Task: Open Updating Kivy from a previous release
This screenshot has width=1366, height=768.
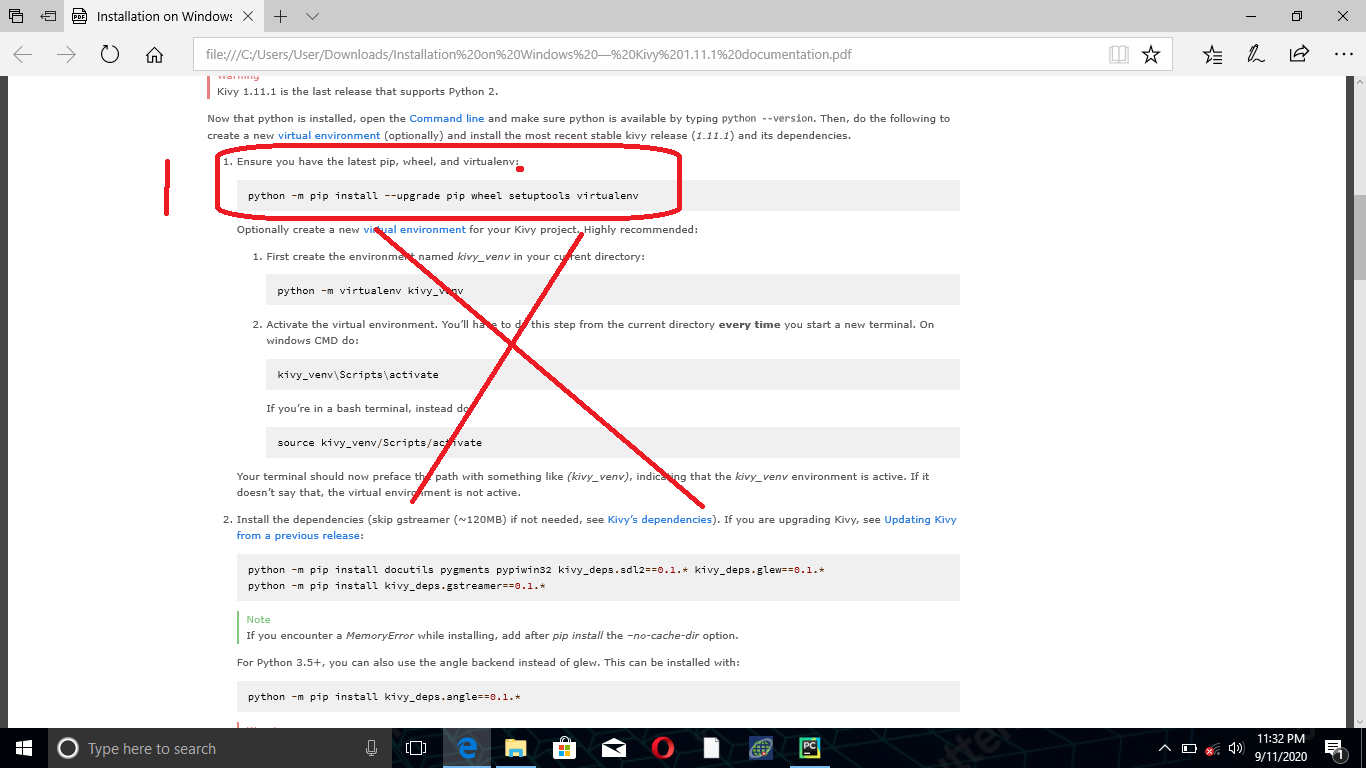Action: [920, 519]
